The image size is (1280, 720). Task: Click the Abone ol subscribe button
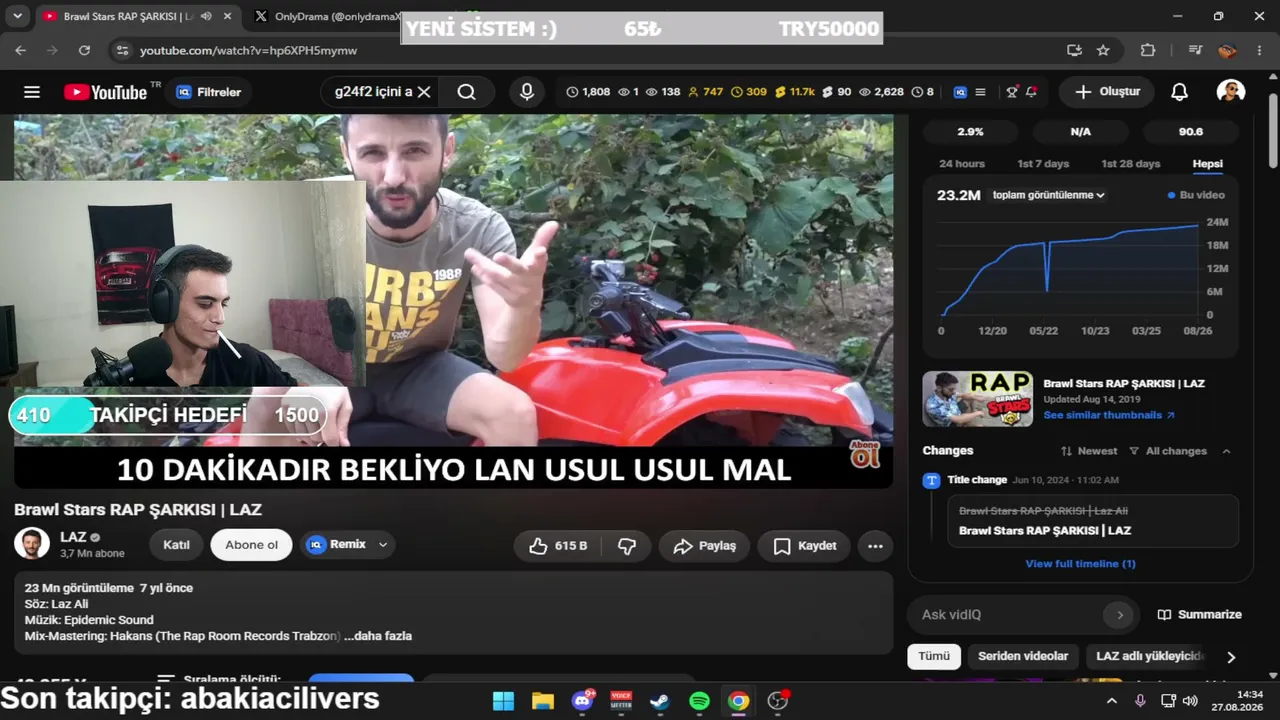coord(252,545)
